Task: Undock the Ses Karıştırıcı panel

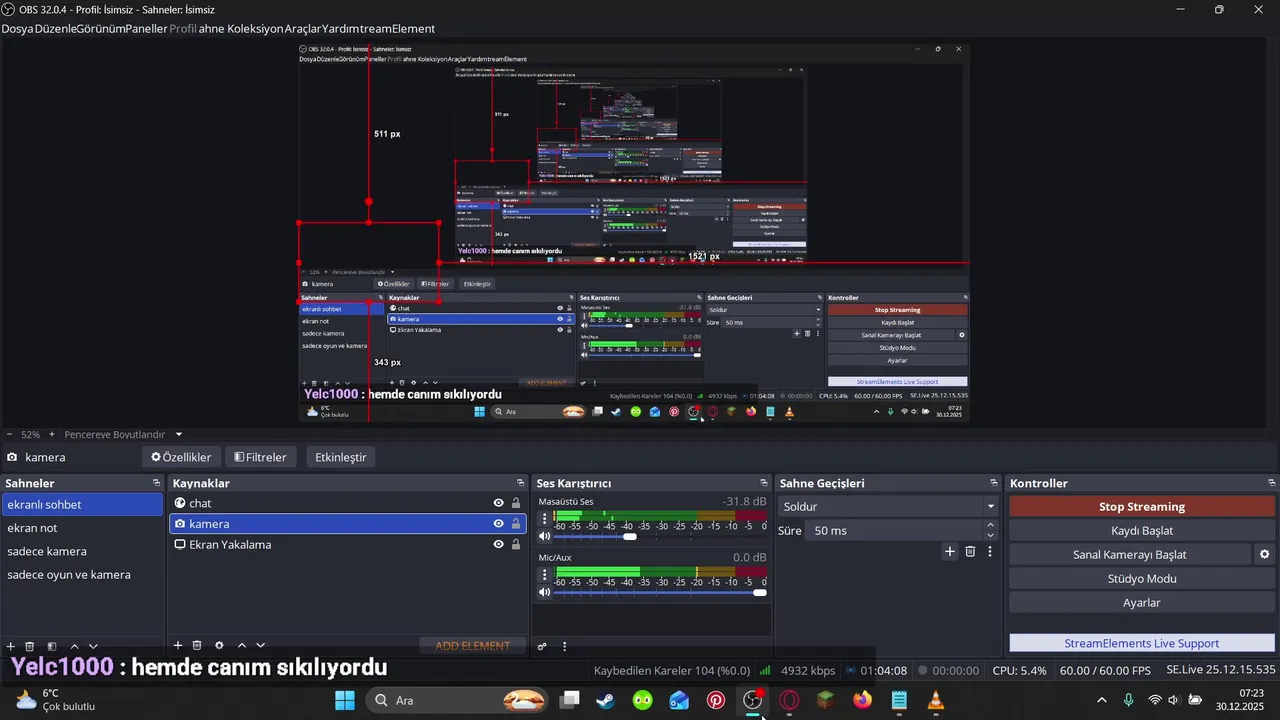Action: click(764, 483)
